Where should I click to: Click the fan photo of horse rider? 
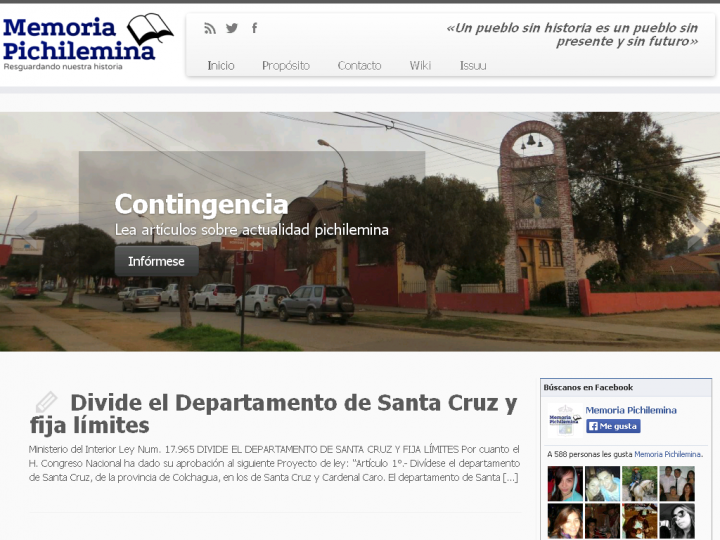tap(639, 483)
